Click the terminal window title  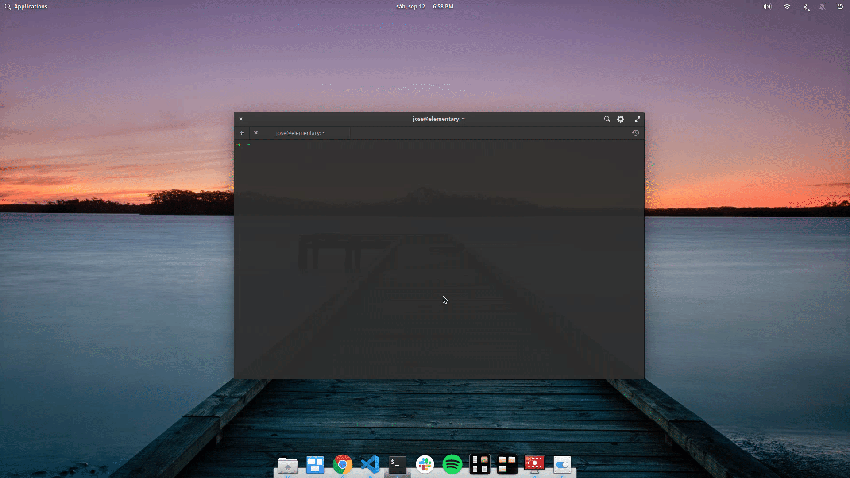(x=438, y=119)
